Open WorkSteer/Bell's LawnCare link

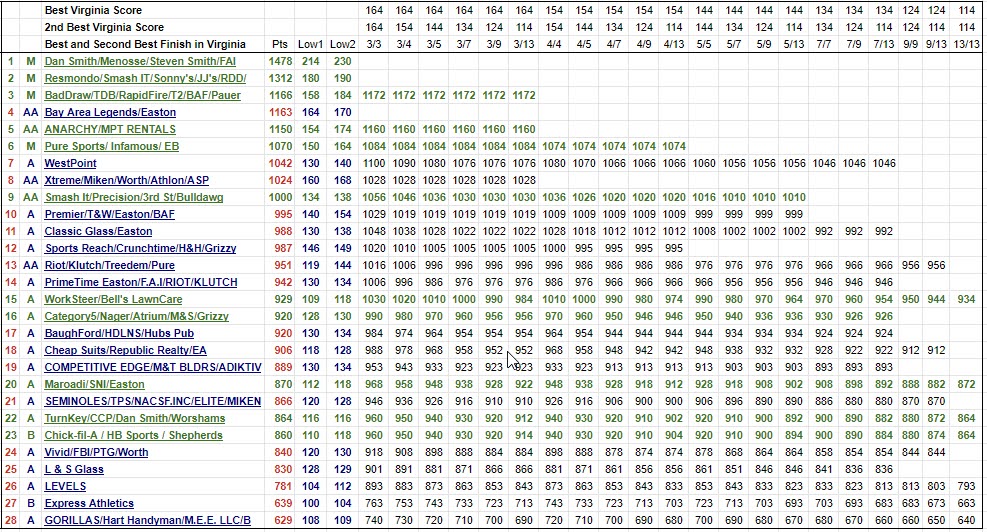[113, 299]
